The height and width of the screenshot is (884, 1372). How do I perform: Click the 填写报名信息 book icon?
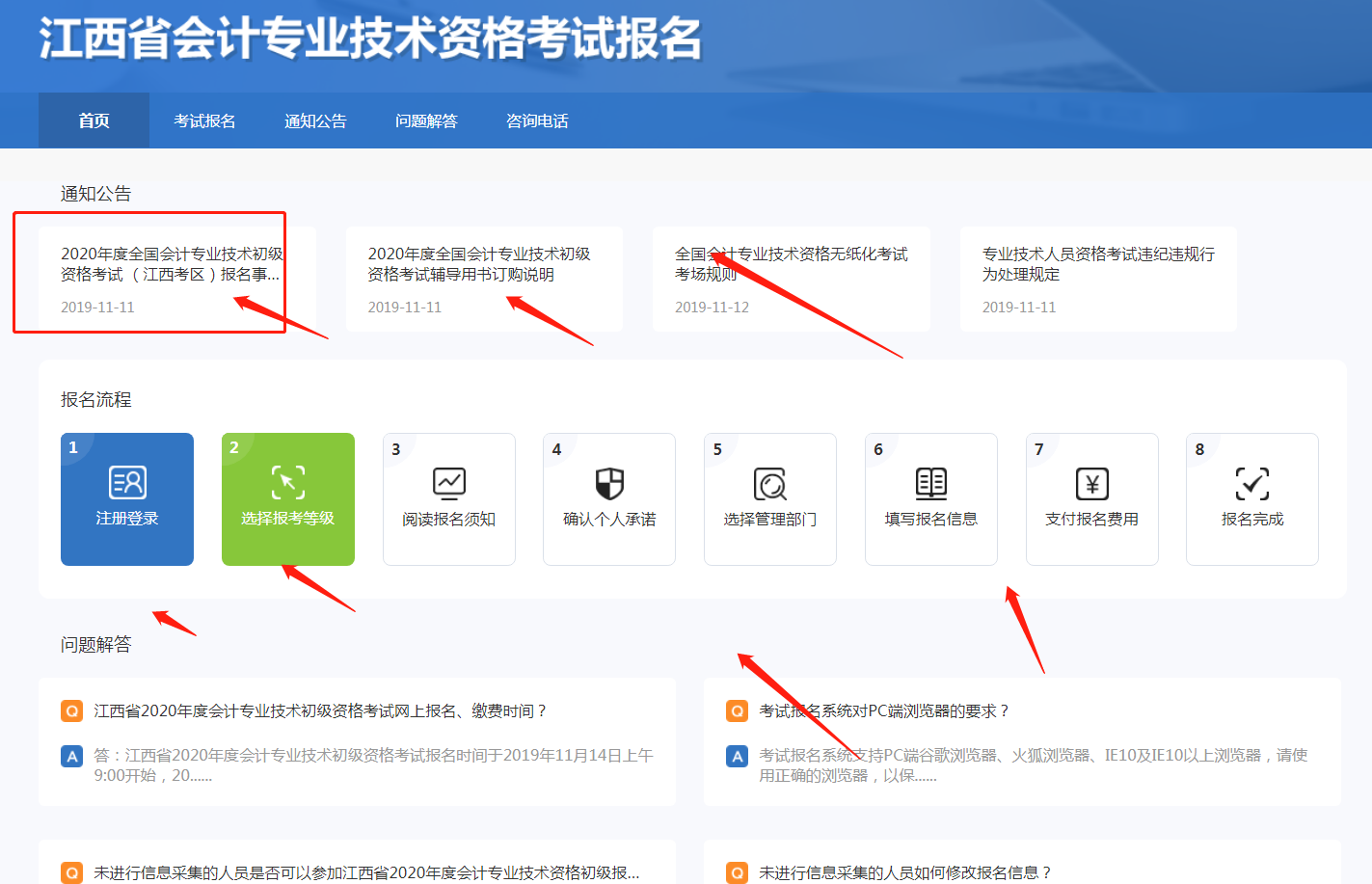tap(931, 483)
